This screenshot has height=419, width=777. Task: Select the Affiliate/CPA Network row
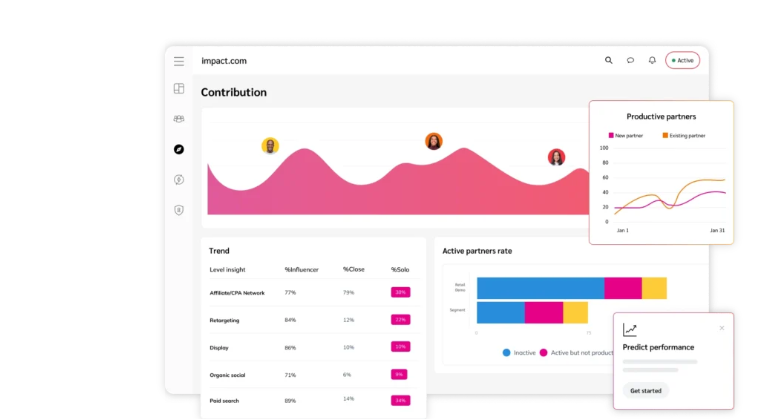click(237, 293)
